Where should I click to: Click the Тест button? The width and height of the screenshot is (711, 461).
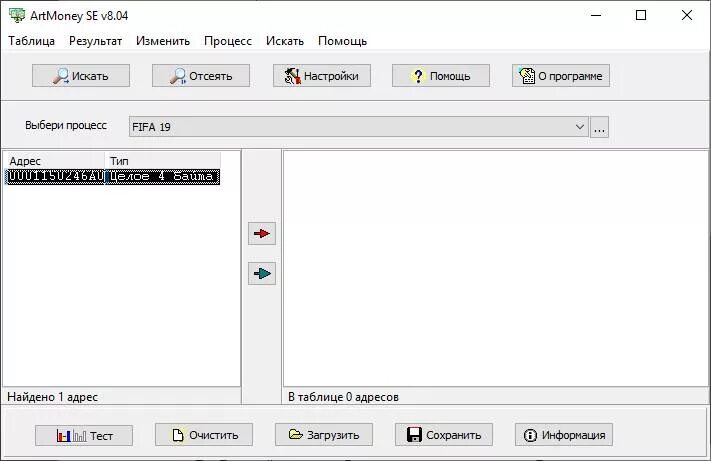tap(84, 435)
